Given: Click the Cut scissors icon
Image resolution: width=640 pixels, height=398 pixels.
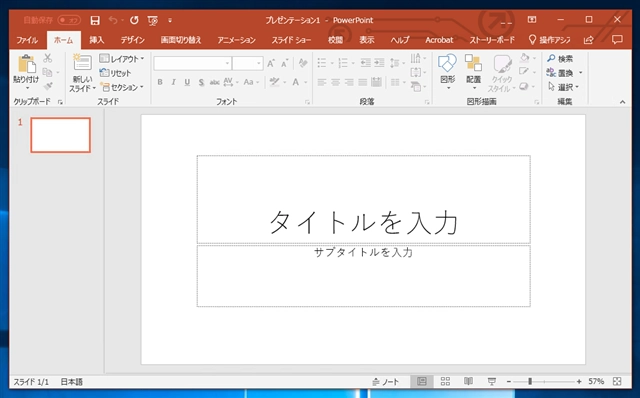Looking at the screenshot, I should click(x=48, y=58).
